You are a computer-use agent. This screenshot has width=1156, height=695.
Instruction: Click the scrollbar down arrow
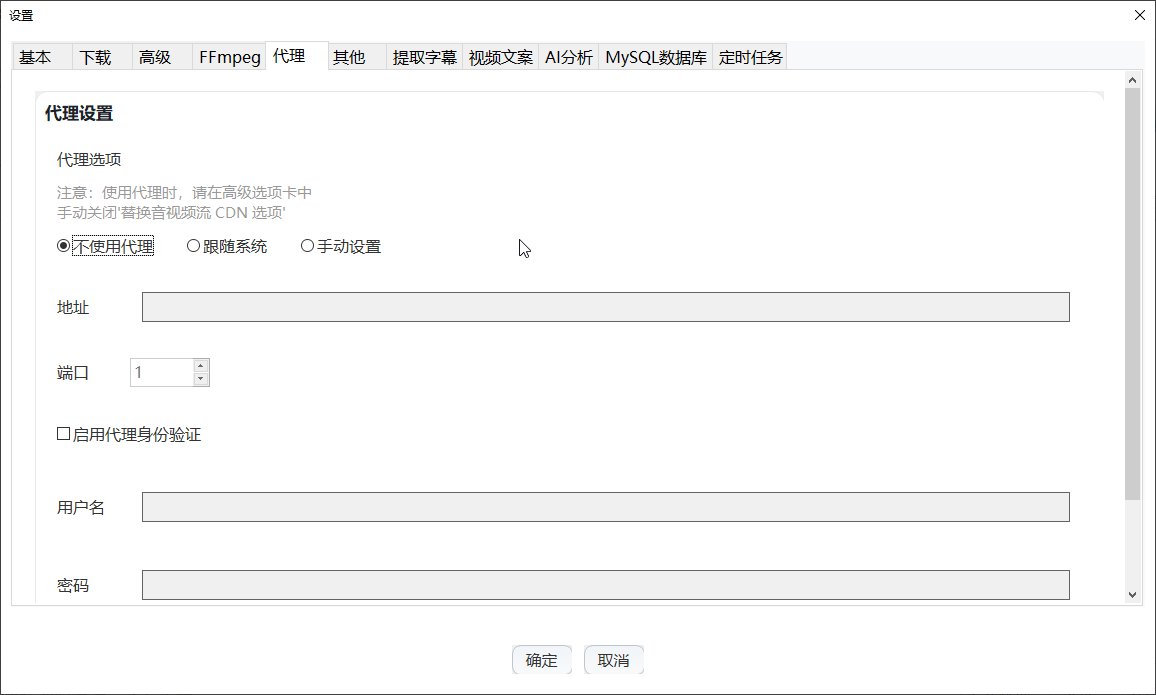(x=1132, y=594)
